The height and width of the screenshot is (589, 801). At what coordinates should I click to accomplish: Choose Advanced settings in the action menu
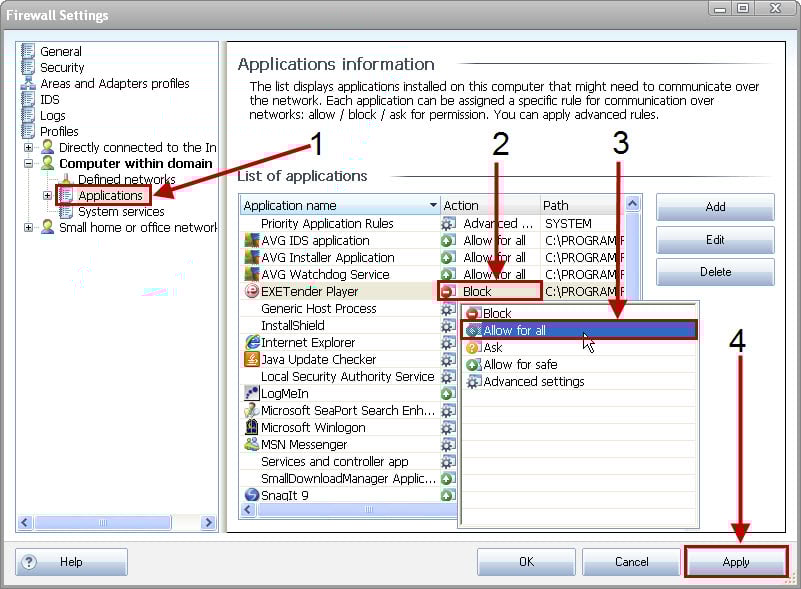click(579, 381)
